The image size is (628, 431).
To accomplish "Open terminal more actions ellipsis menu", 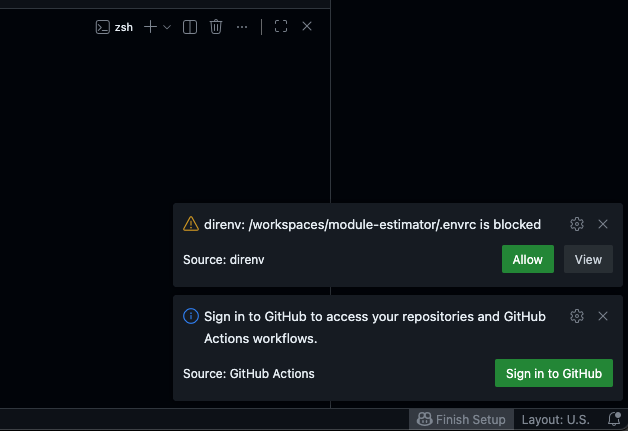I will pos(242,27).
